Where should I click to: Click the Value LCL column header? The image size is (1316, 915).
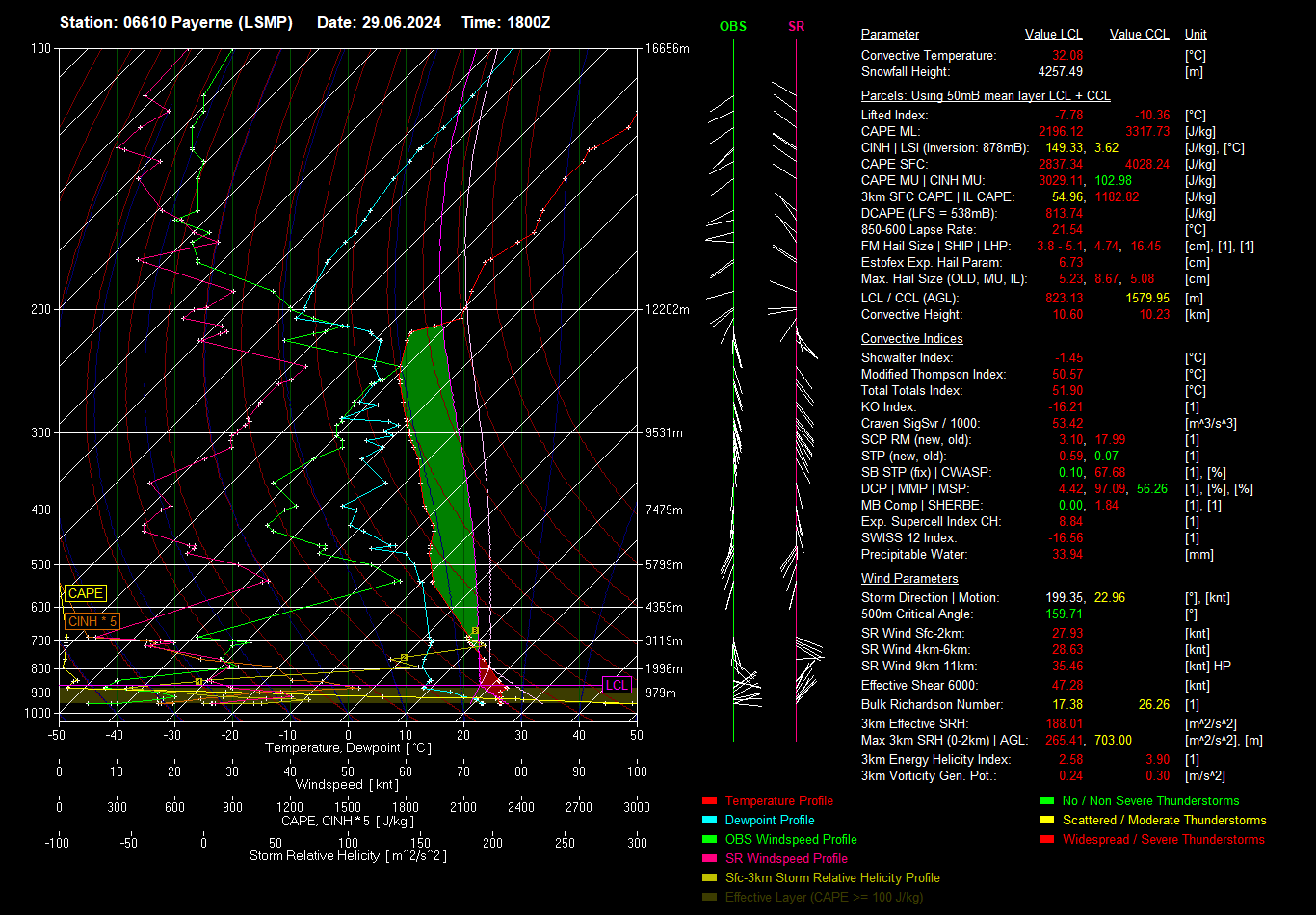coord(1054,35)
